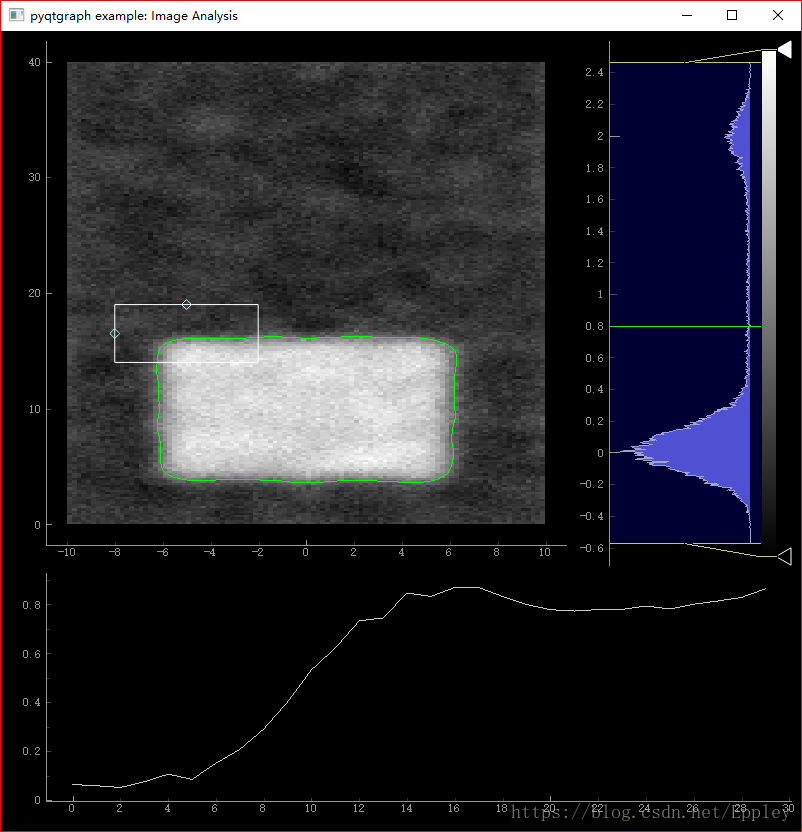
Task: Click the lower yellow histogram level line
Action: point(685,543)
